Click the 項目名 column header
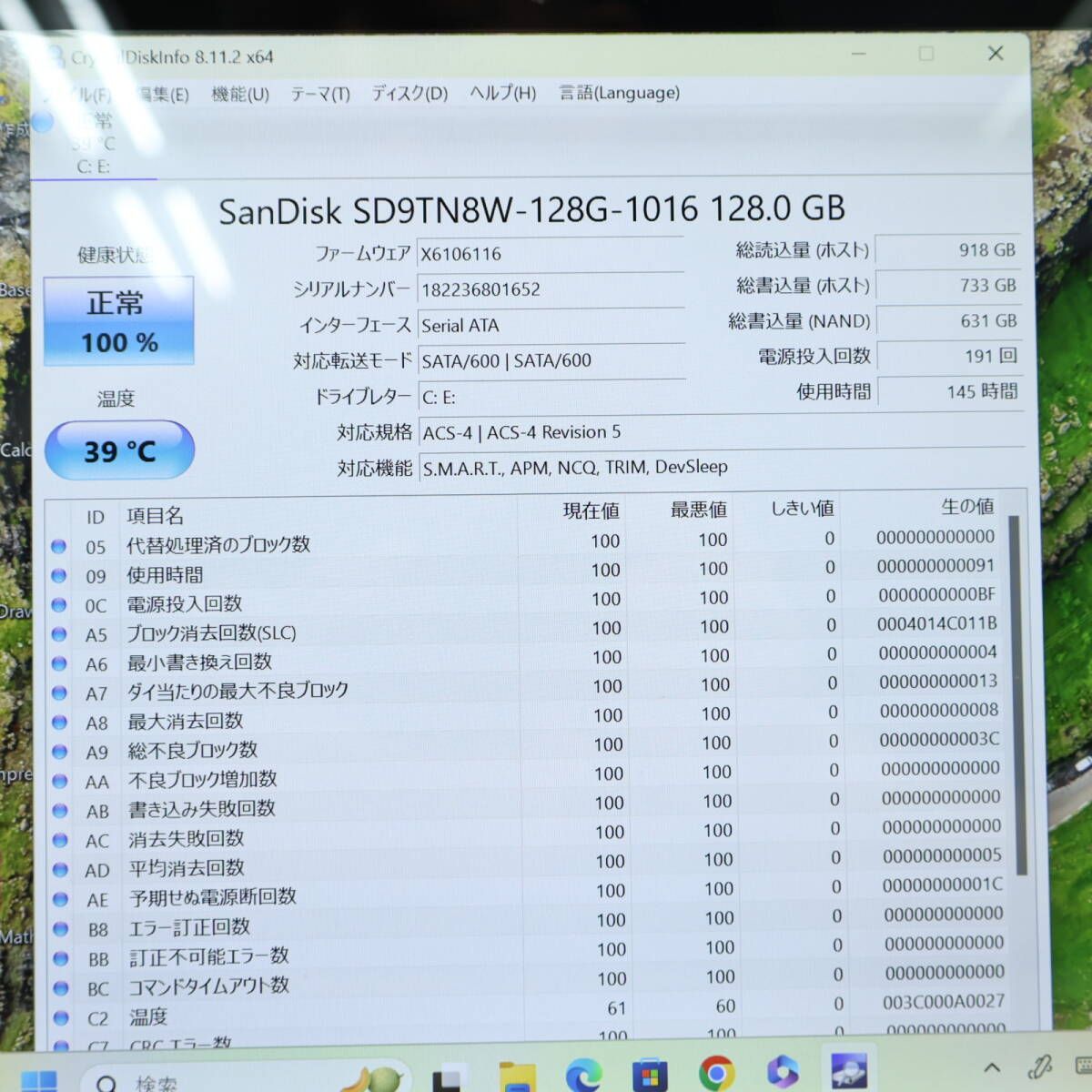Image resolution: width=1092 pixels, height=1092 pixels. [156, 516]
